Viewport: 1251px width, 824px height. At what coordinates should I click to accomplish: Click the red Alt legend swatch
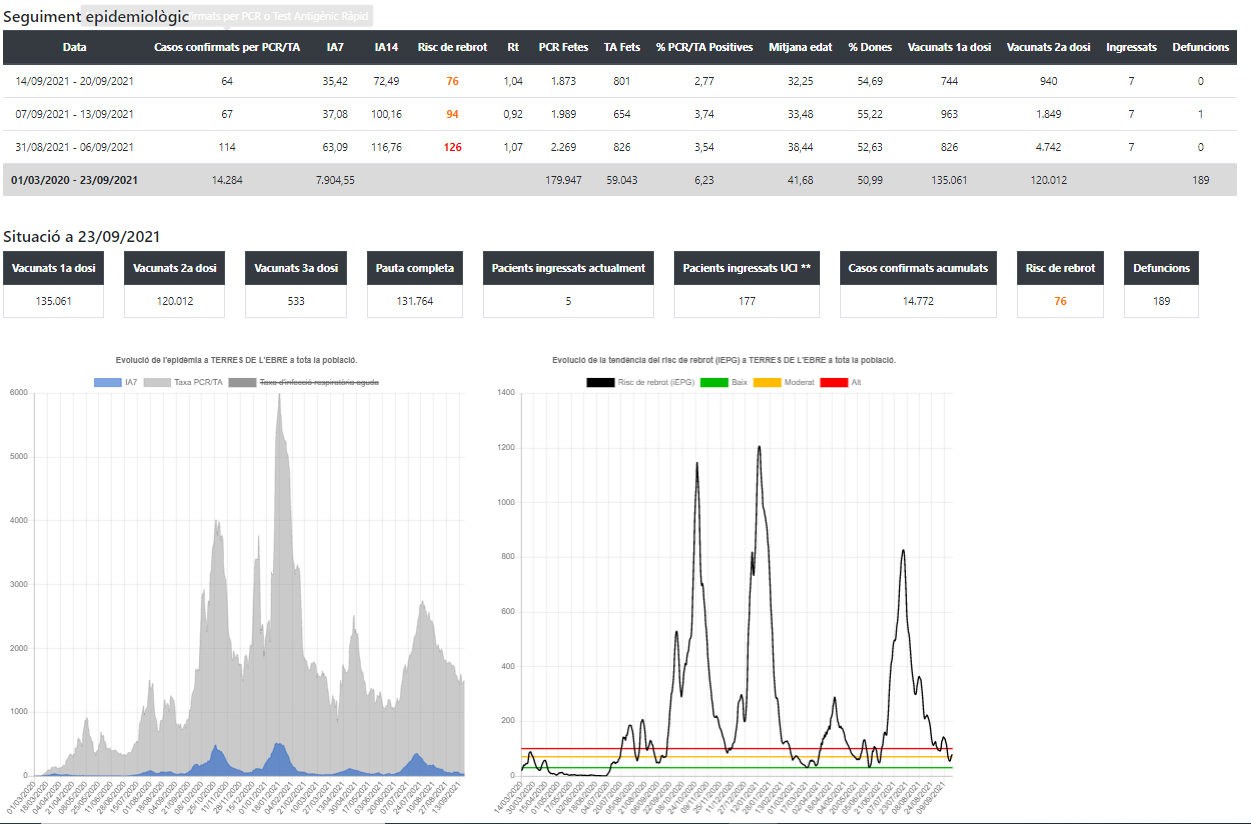tap(834, 382)
